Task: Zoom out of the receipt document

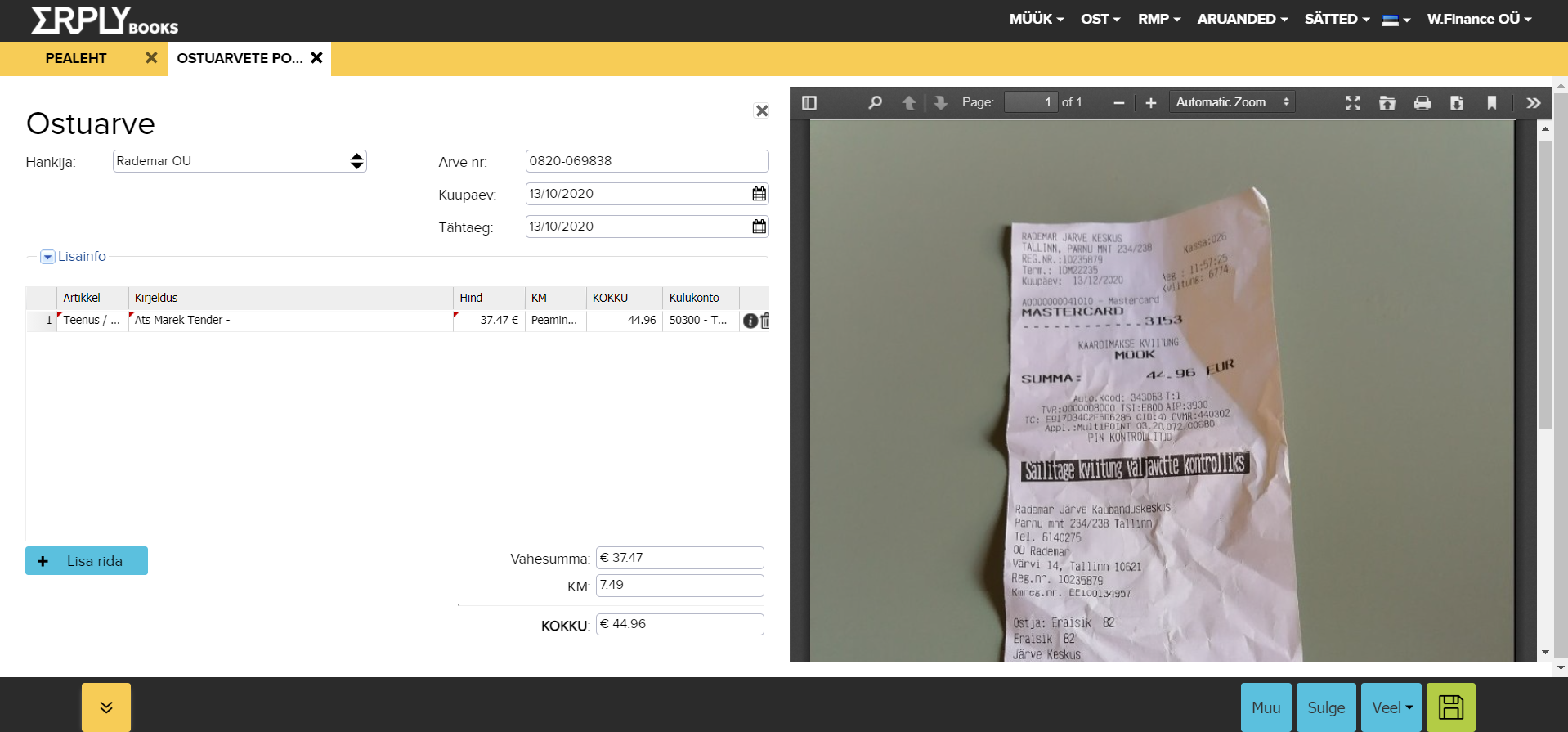Action: 1118,103
